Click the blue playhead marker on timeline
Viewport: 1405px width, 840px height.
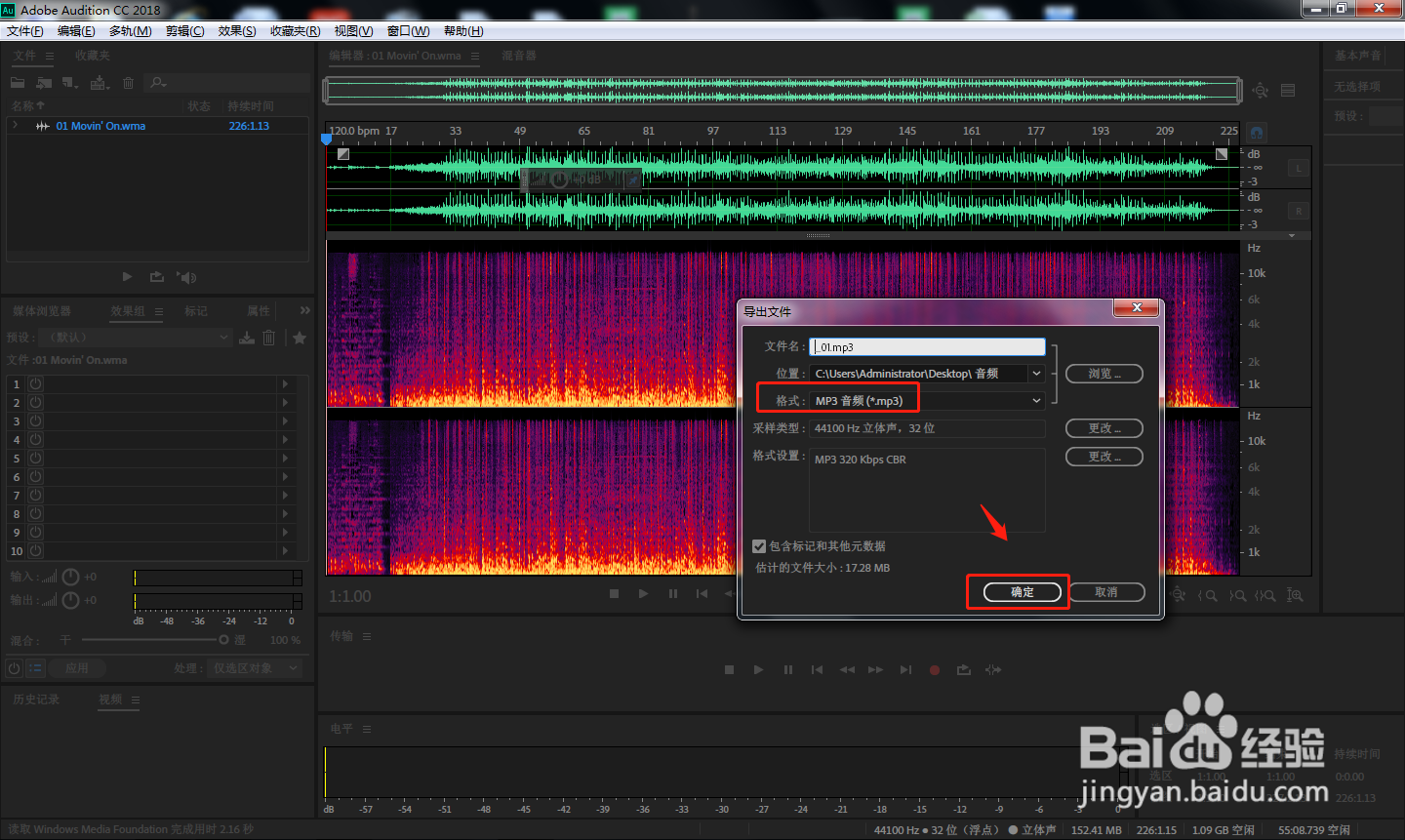pyautogui.click(x=327, y=140)
